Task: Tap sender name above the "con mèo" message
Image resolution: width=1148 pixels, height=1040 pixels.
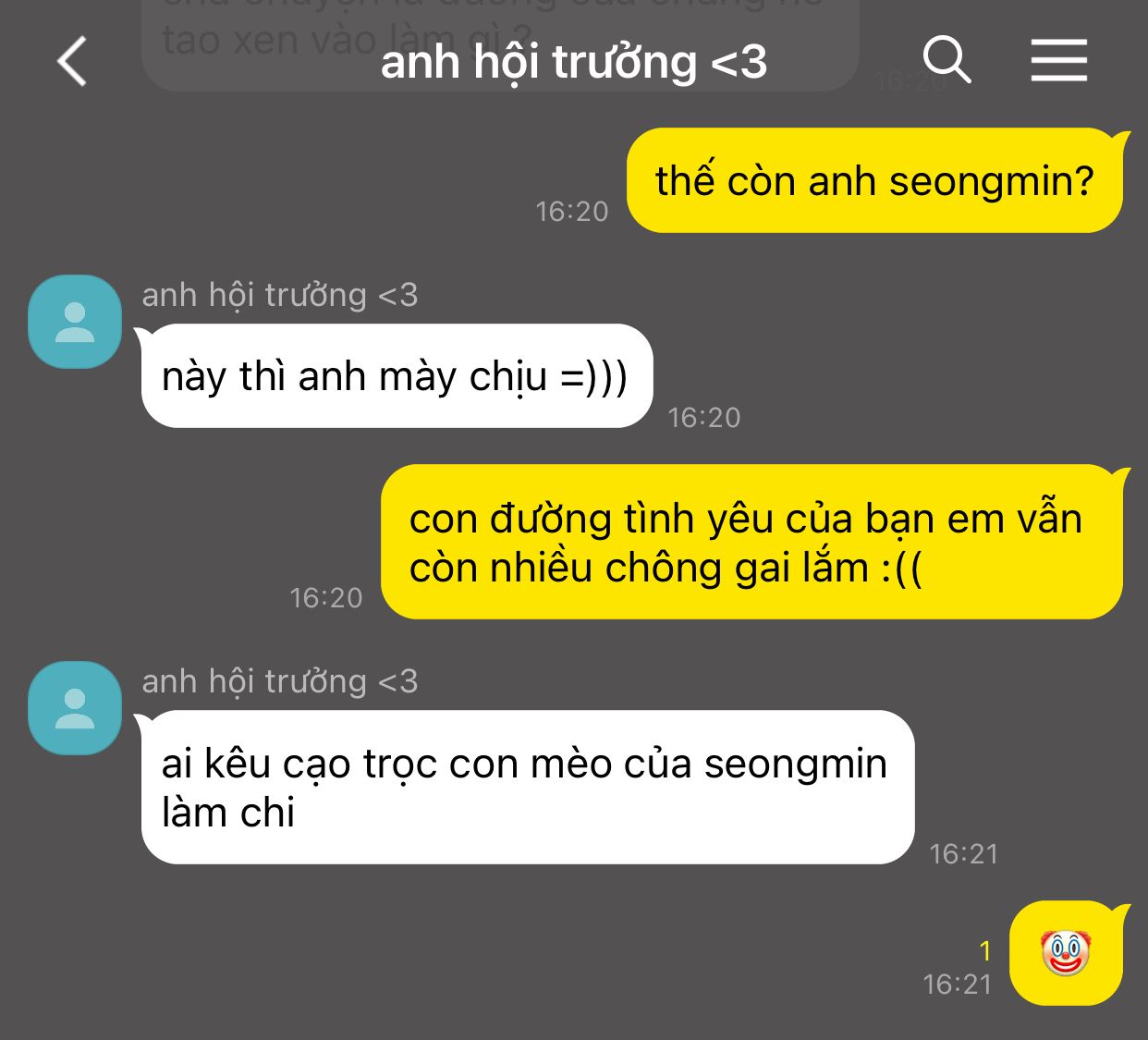Action: [x=280, y=681]
